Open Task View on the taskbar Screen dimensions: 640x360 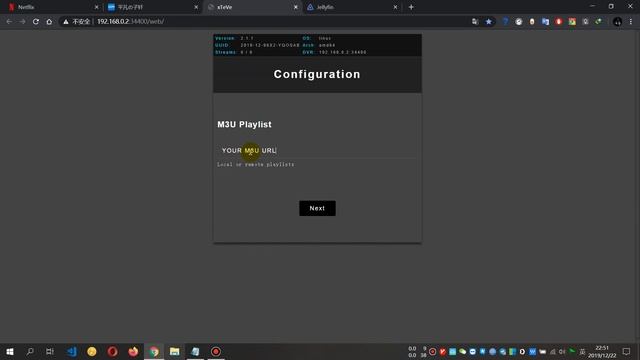pos(50,351)
